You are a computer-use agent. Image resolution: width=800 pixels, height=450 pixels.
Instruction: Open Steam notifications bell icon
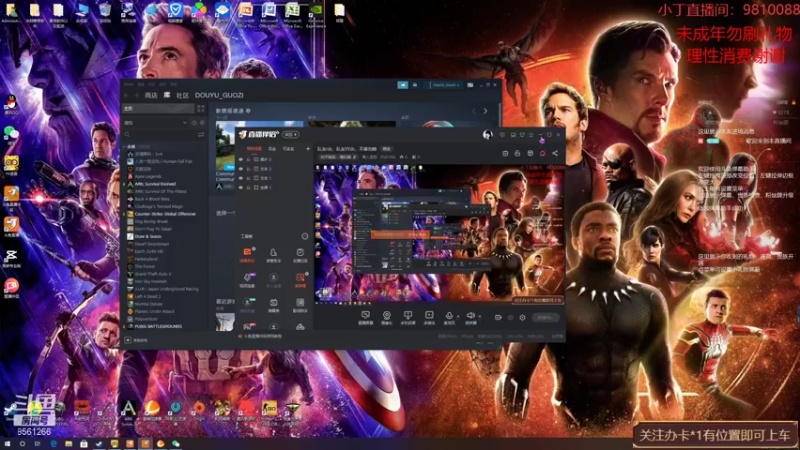click(415, 85)
